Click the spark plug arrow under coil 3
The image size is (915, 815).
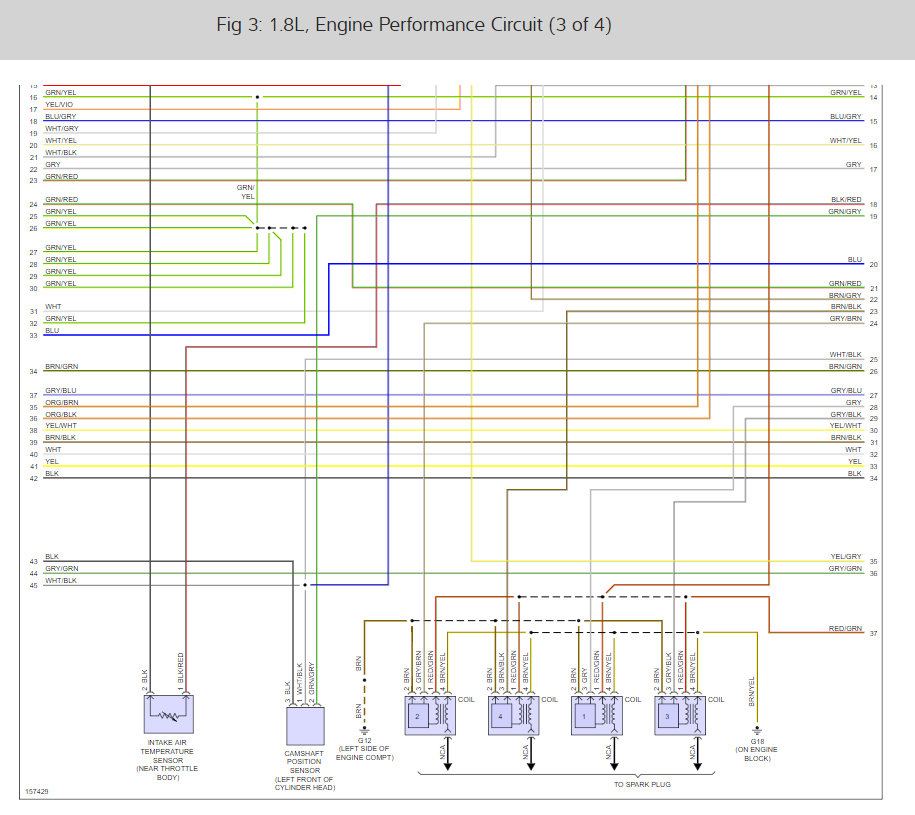697,753
